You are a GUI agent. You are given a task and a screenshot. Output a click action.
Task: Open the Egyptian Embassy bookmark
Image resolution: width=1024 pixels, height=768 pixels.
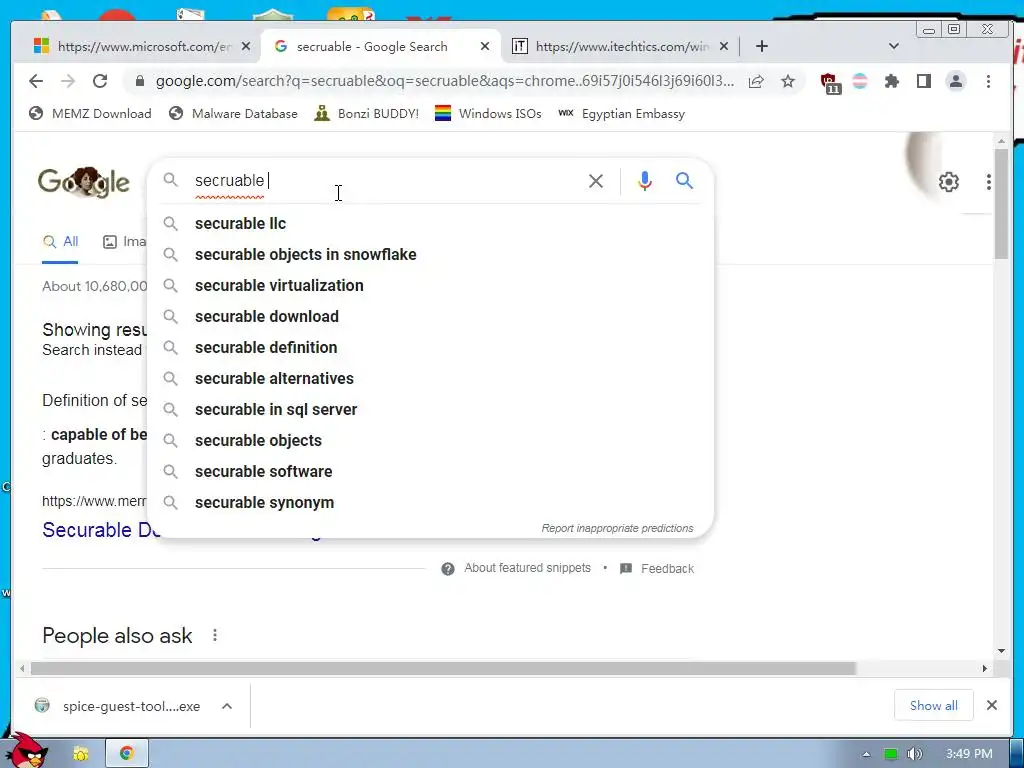click(x=622, y=114)
